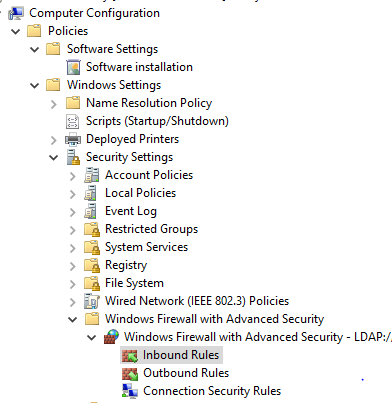392x403 pixels.
Task: Select System Services label
Action: (x=147, y=247)
